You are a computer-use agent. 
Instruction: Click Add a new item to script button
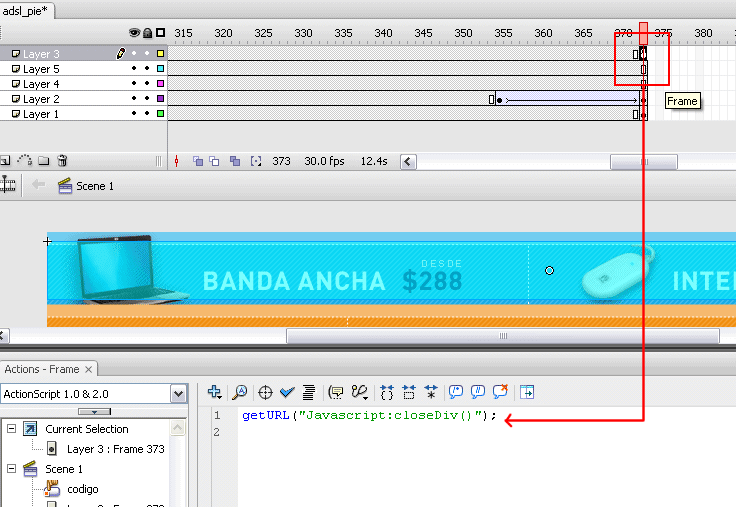[x=214, y=393]
